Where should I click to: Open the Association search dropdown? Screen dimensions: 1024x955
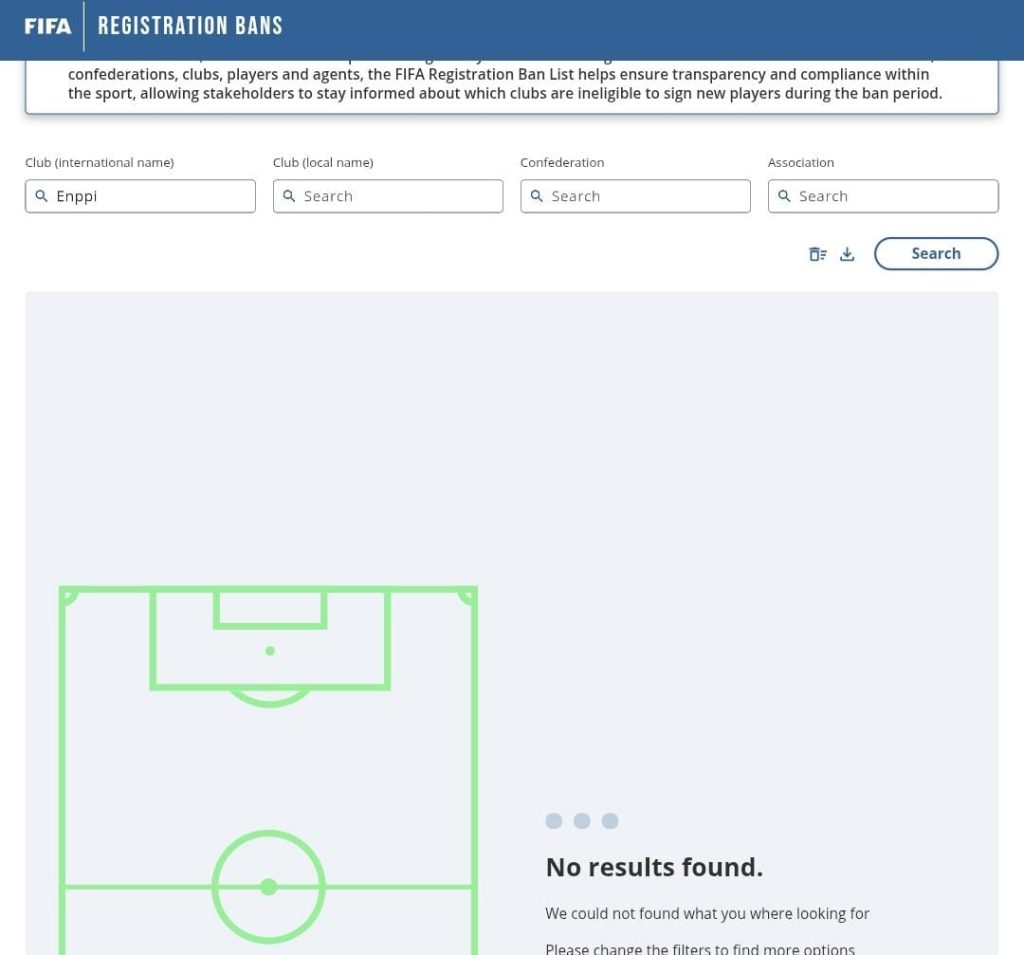pos(883,196)
